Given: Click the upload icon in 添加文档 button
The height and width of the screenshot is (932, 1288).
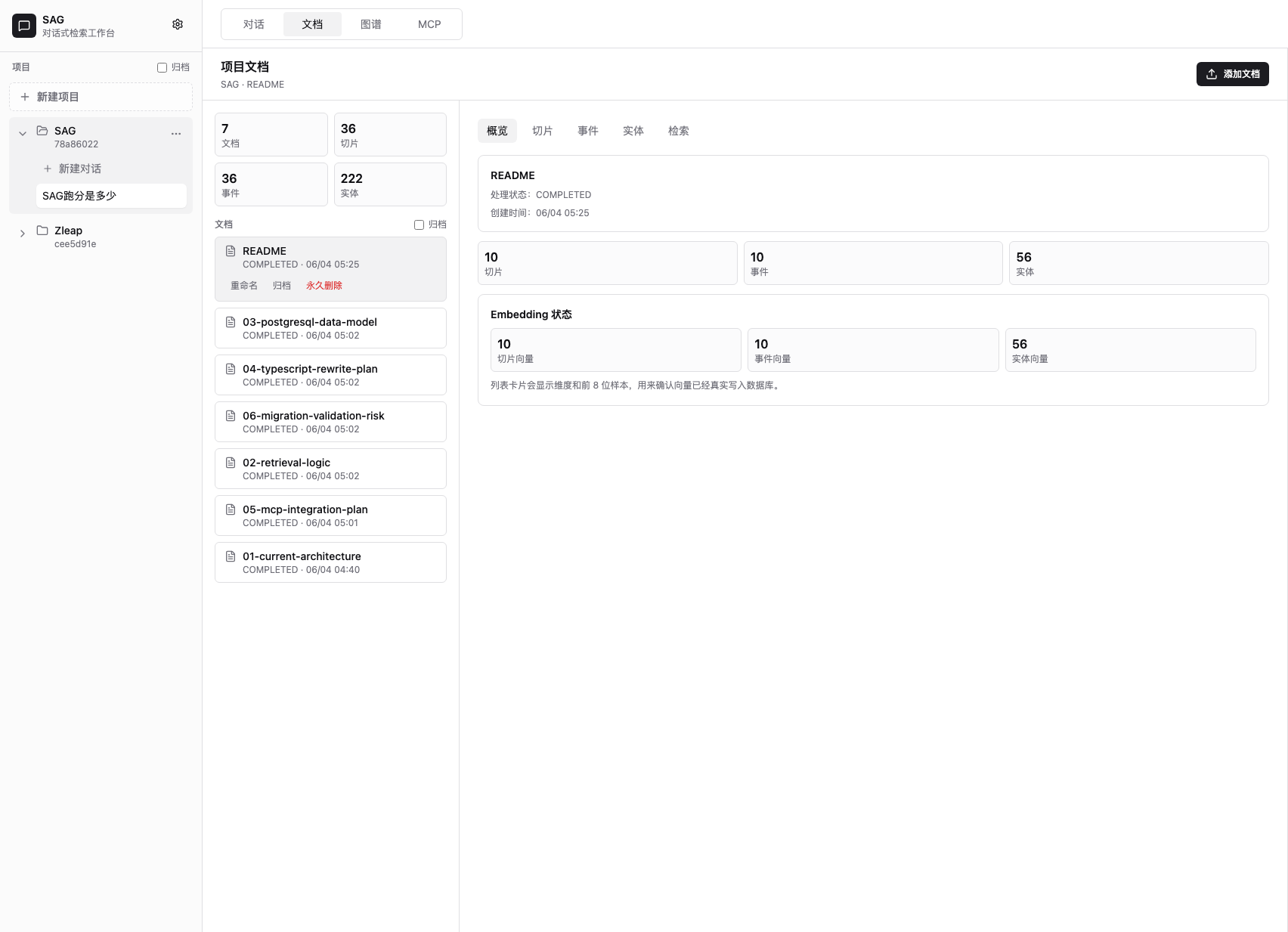Looking at the screenshot, I should (1212, 74).
